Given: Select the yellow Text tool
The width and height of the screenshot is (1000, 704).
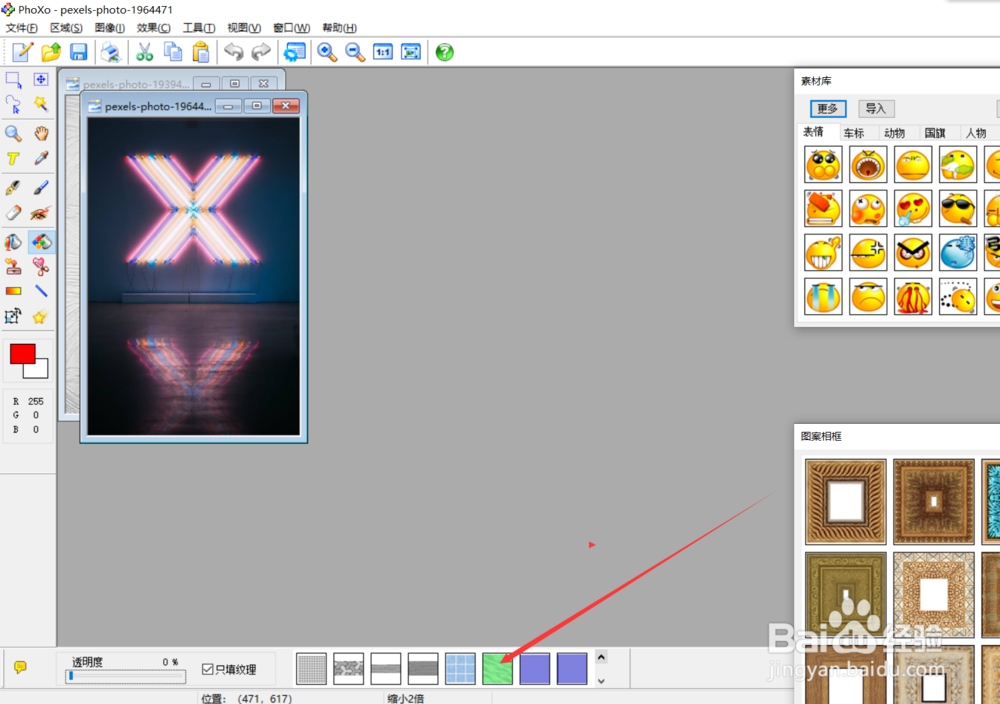Looking at the screenshot, I should click(13, 159).
